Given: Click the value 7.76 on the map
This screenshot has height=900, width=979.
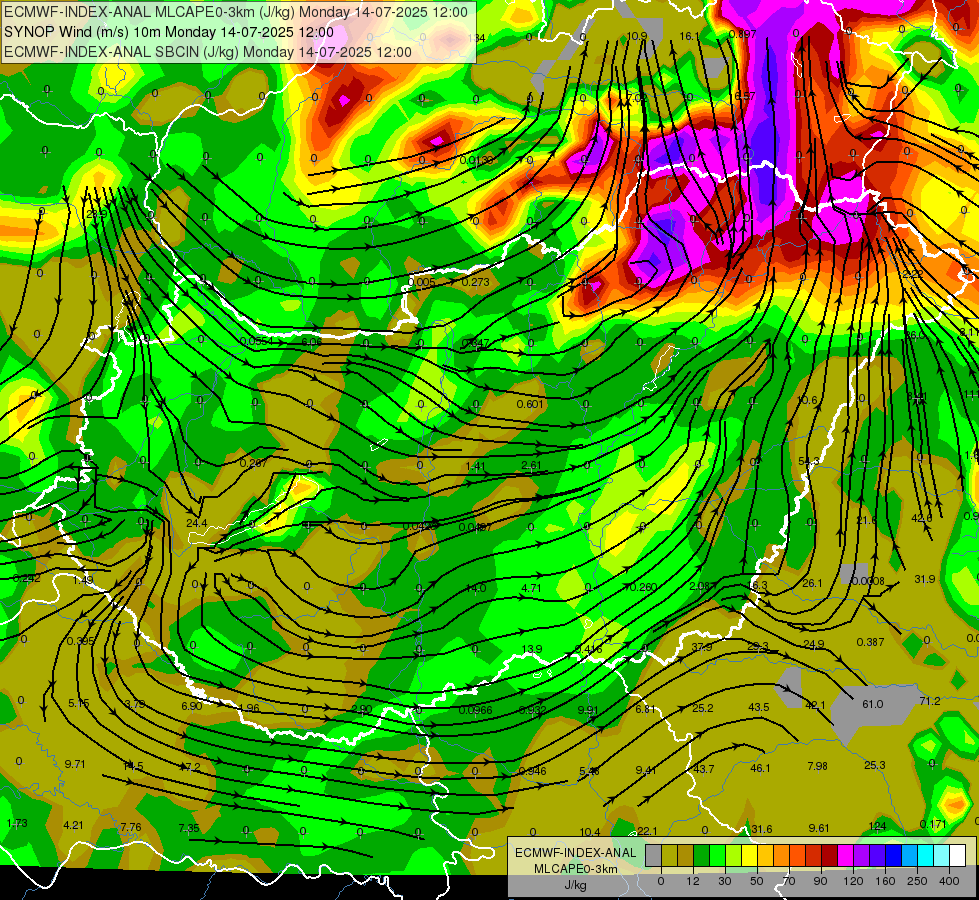Looking at the screenshot, I should coord(130,828).
